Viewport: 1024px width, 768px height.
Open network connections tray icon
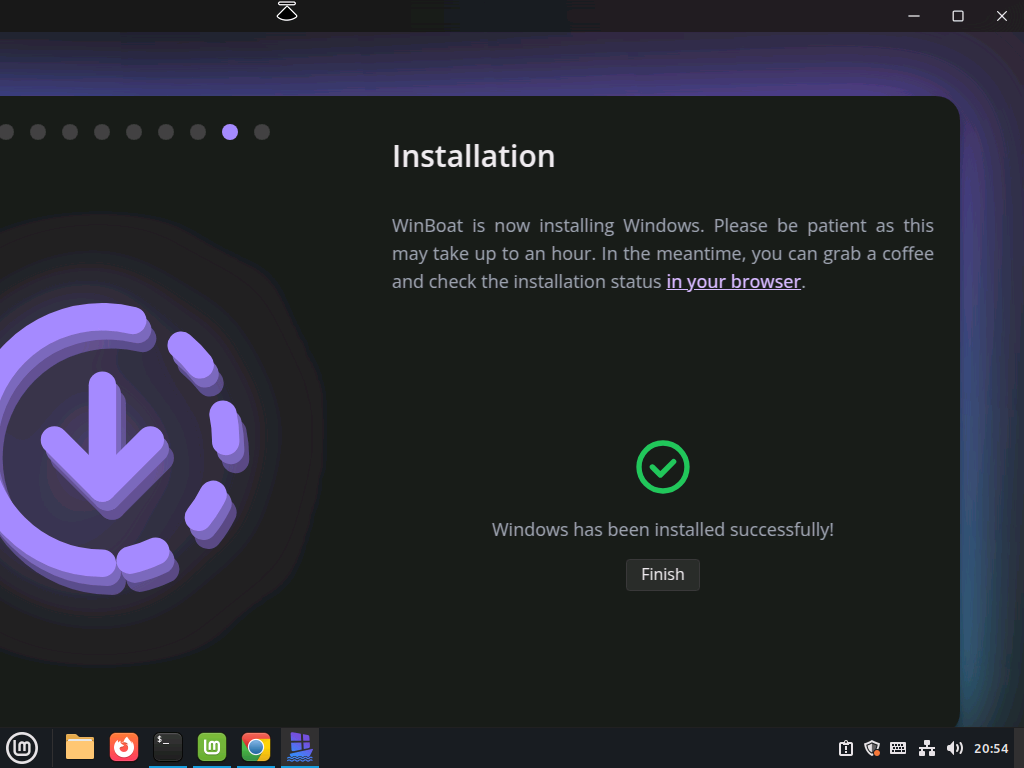(x=927, y=748)
